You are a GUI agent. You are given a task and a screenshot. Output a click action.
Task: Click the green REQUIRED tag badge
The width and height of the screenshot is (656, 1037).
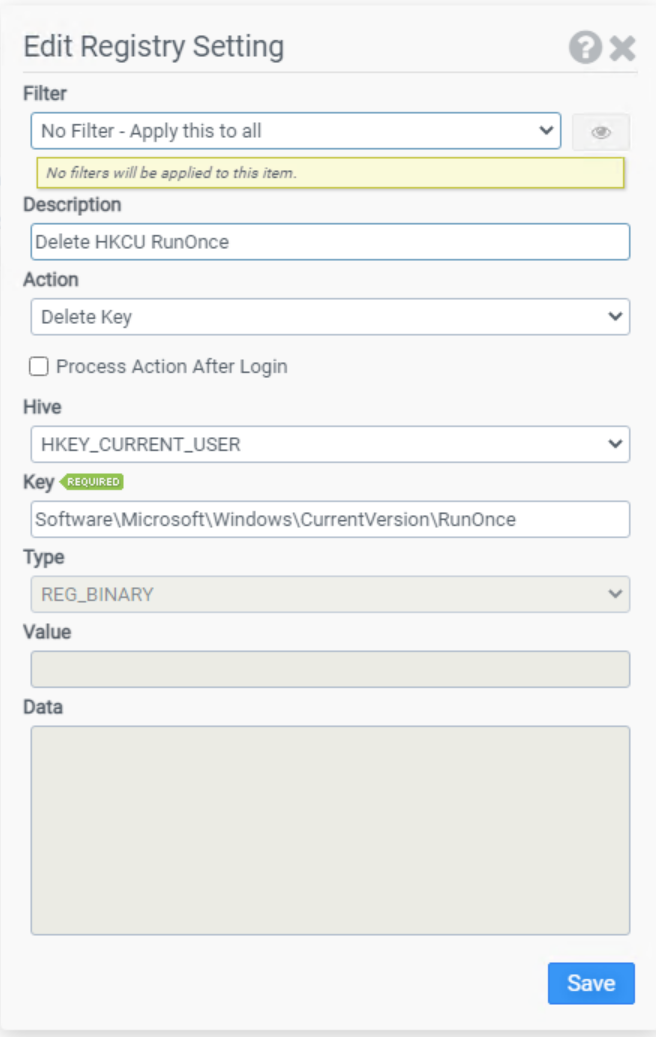click(x=92, y=481)
